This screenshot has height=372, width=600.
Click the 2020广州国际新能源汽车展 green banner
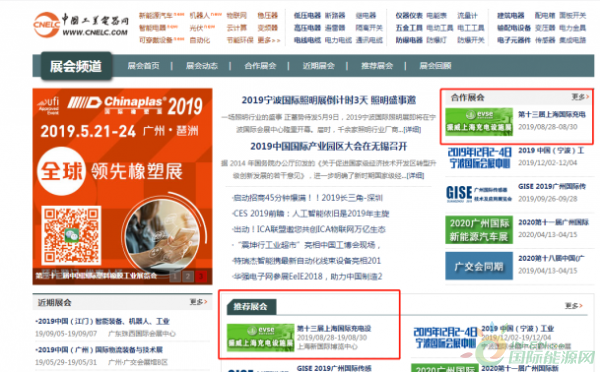479,230
